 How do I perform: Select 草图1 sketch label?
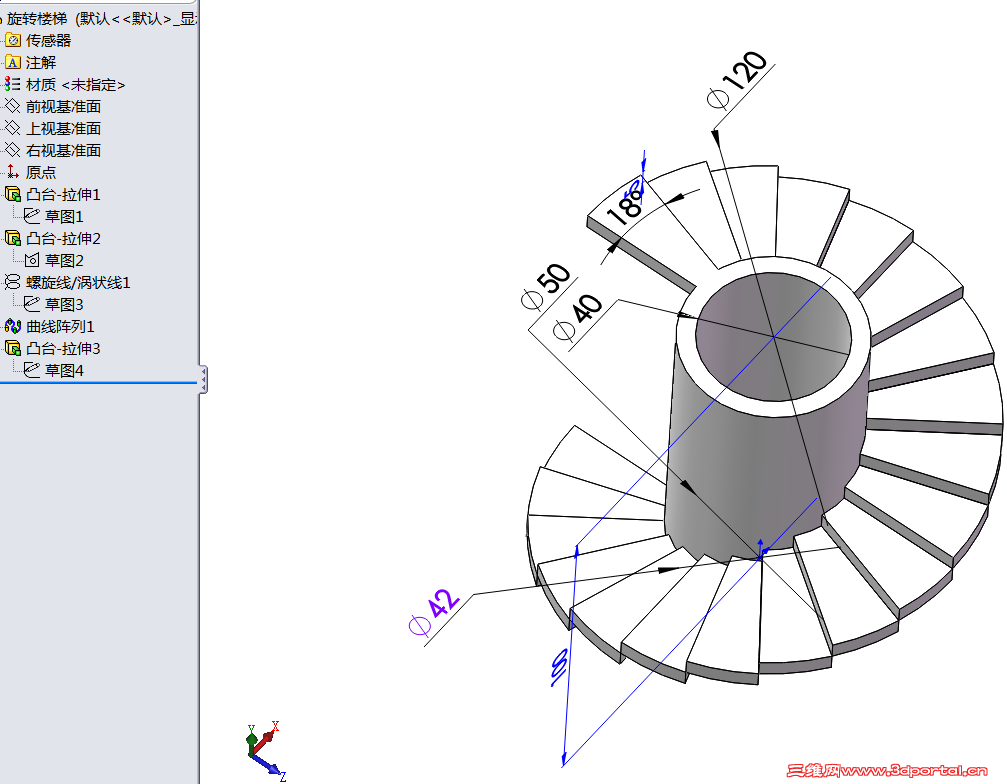[x=64, y=216]
